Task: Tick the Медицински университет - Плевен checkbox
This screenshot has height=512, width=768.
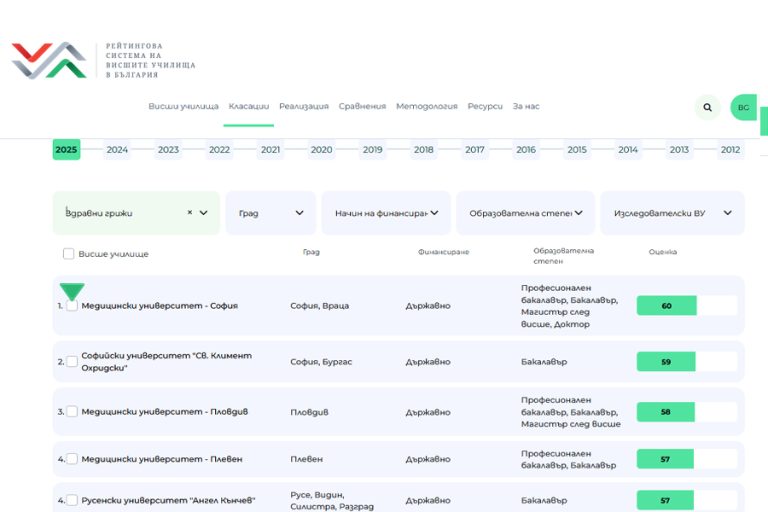Action: [72, 459]
